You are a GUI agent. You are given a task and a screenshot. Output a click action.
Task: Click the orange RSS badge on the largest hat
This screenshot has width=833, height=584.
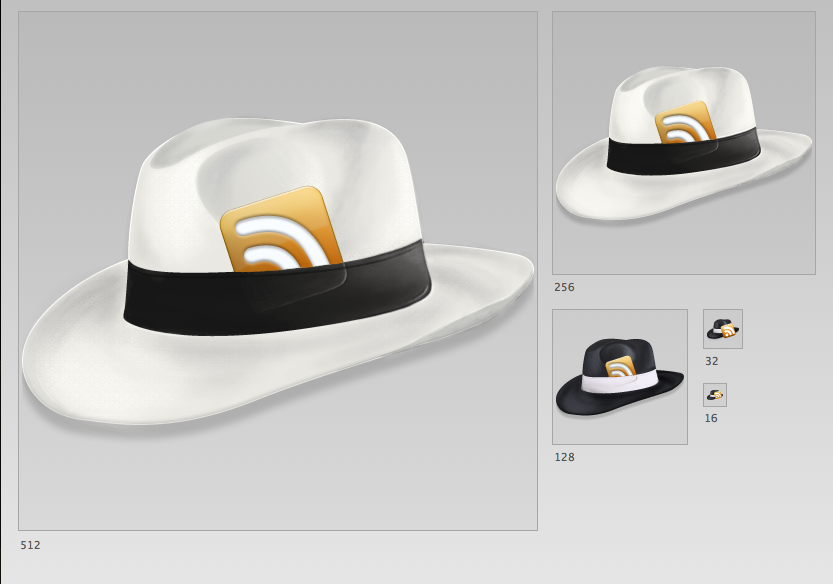[x=280, y=230]
